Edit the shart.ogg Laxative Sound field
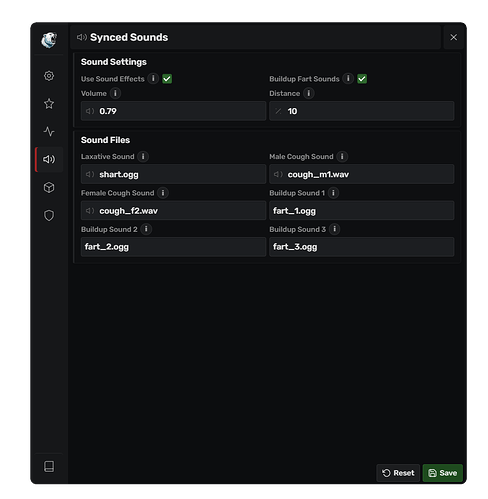 [x=173, y=174]
